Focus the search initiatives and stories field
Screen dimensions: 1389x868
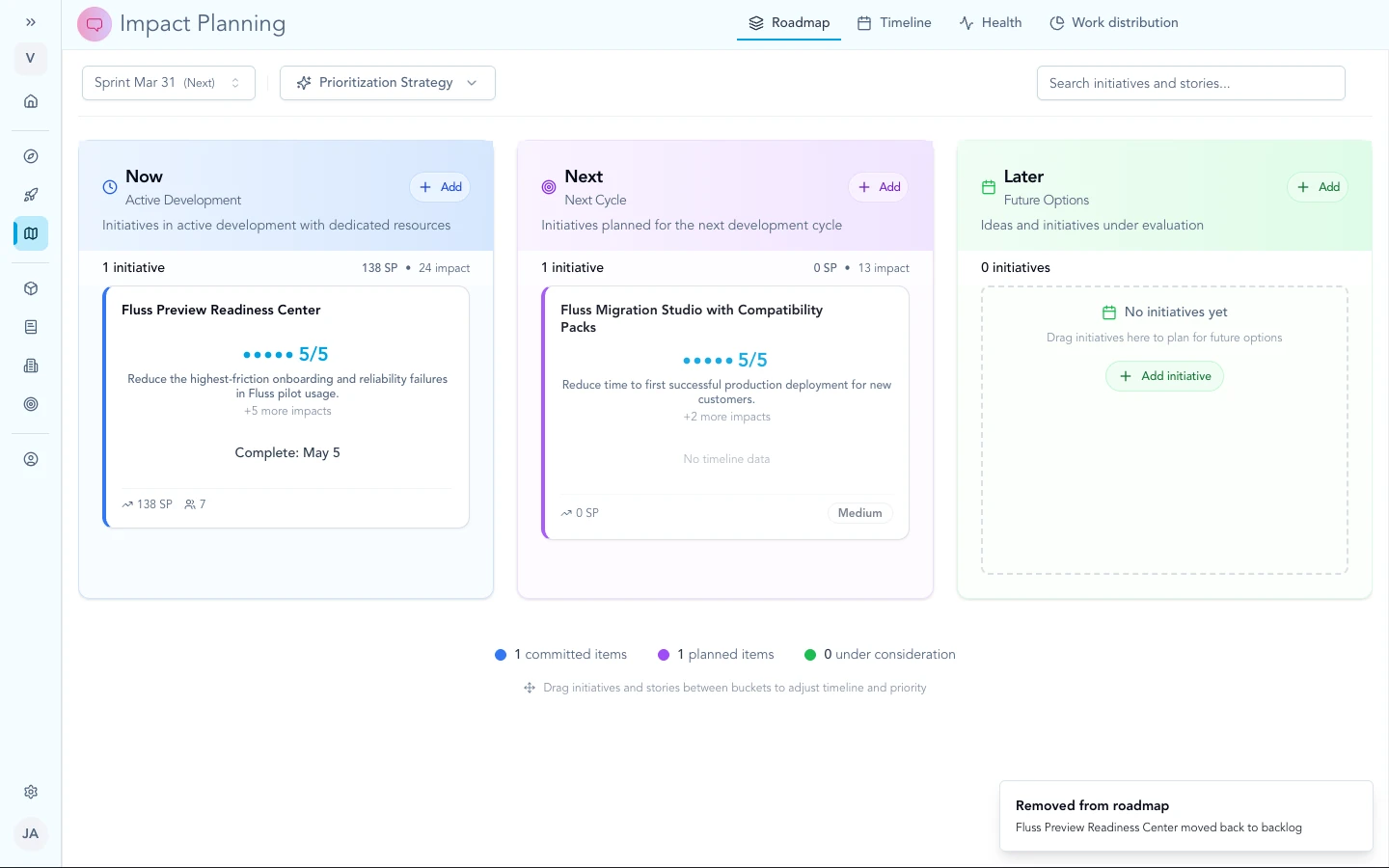click(x=1190, y=84)
